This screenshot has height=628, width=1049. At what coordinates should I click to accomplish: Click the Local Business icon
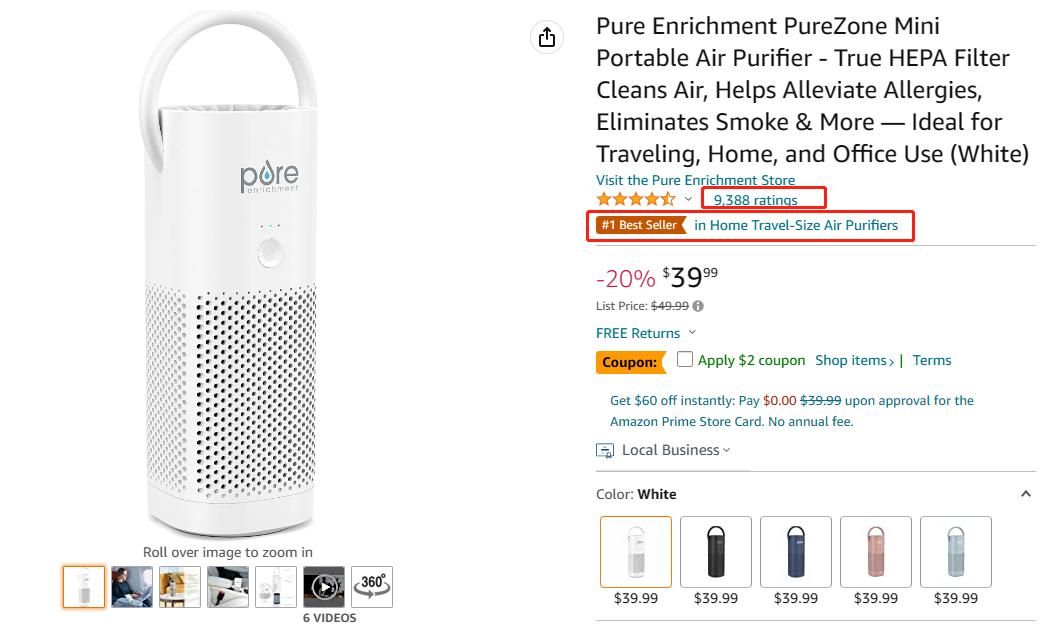point(605,451)
